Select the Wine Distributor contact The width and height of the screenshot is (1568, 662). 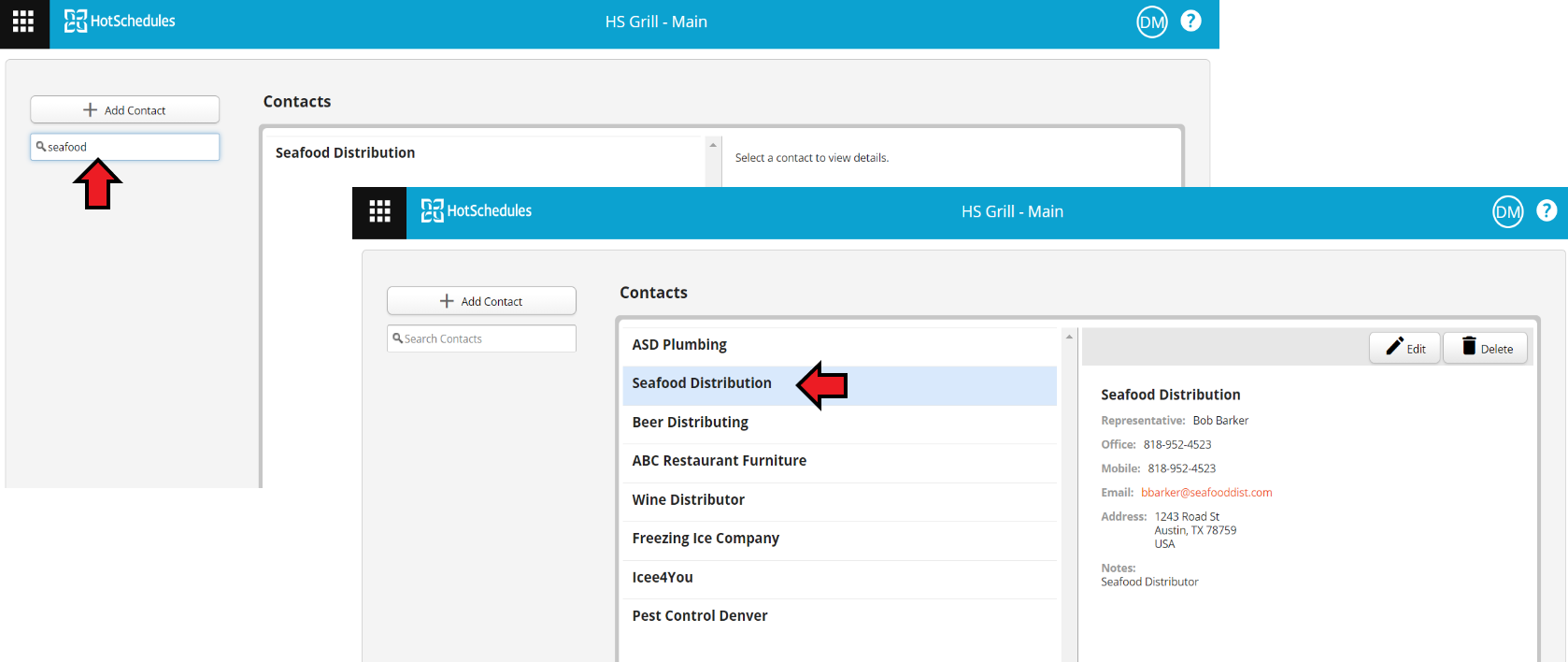point(839,500)
